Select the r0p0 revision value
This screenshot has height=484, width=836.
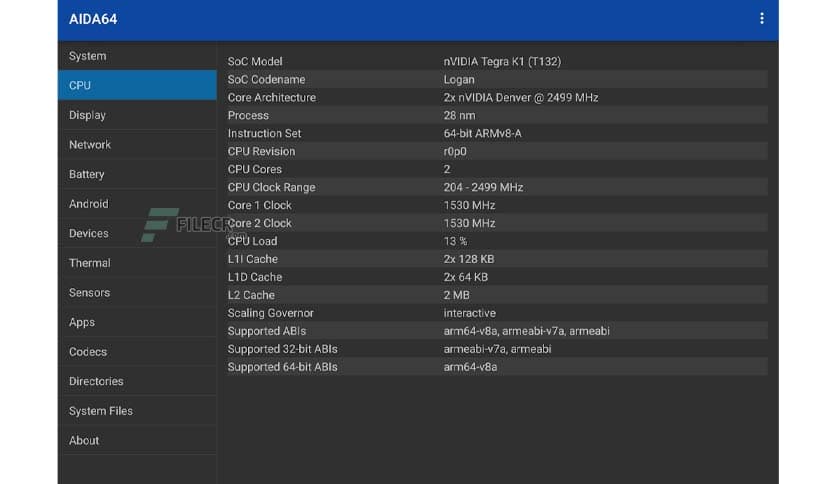pyautogui.click(x=455, y=152)
